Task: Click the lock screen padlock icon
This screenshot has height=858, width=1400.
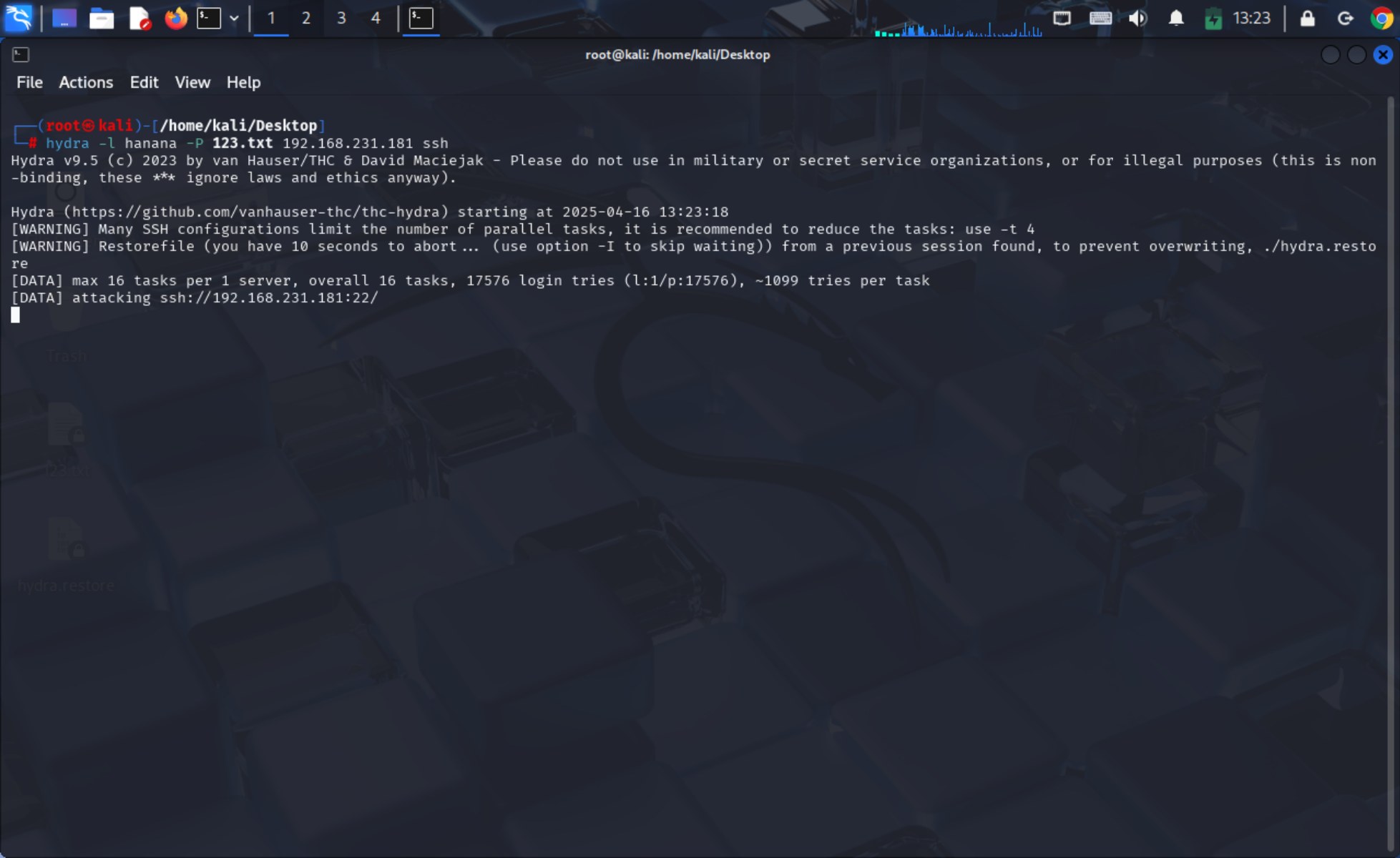Action: point(1307,18)
